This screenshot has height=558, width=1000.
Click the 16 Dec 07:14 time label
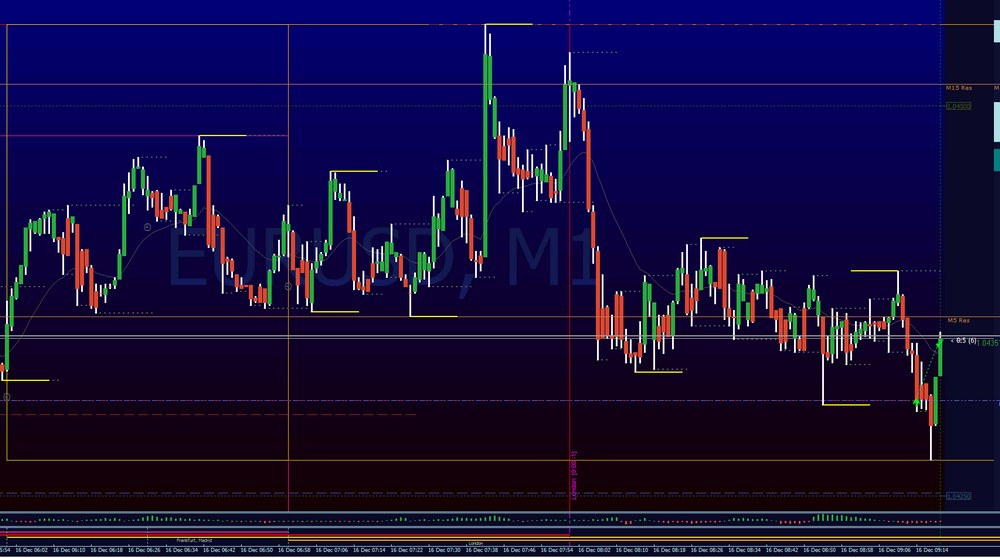(x=369, y=550)
